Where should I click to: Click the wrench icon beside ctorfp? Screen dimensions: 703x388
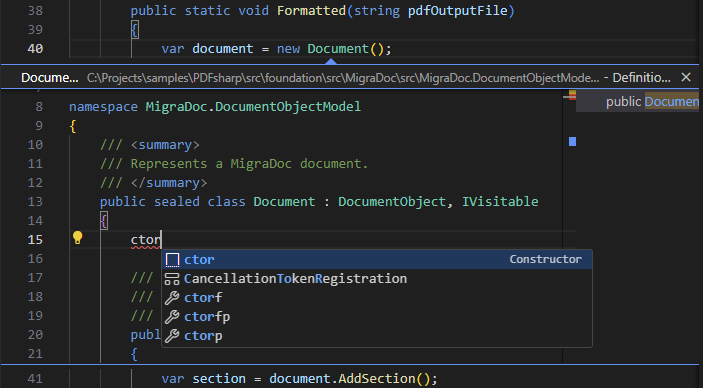172,317
